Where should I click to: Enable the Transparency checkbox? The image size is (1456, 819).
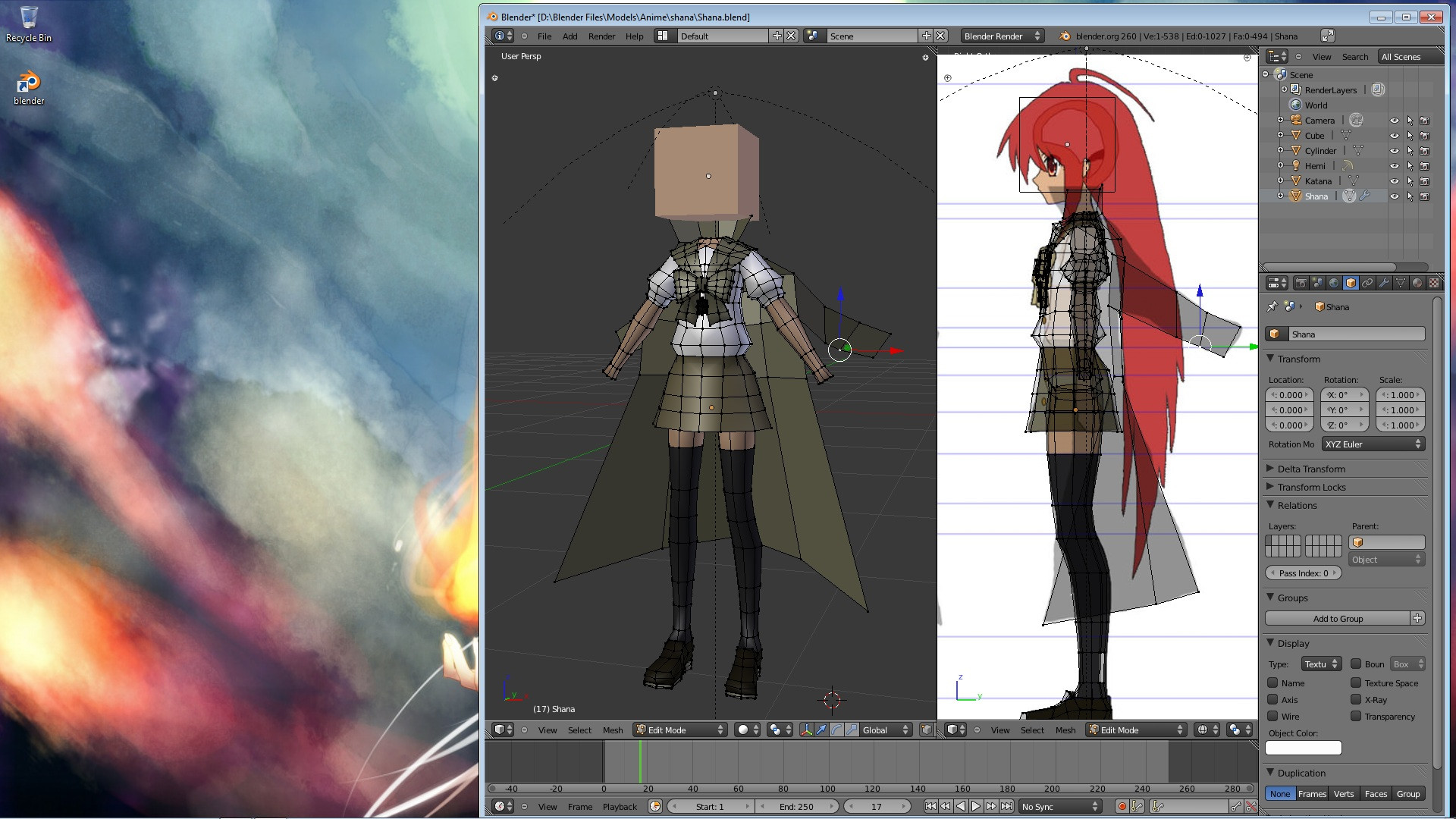click(x=1356, y=716)
